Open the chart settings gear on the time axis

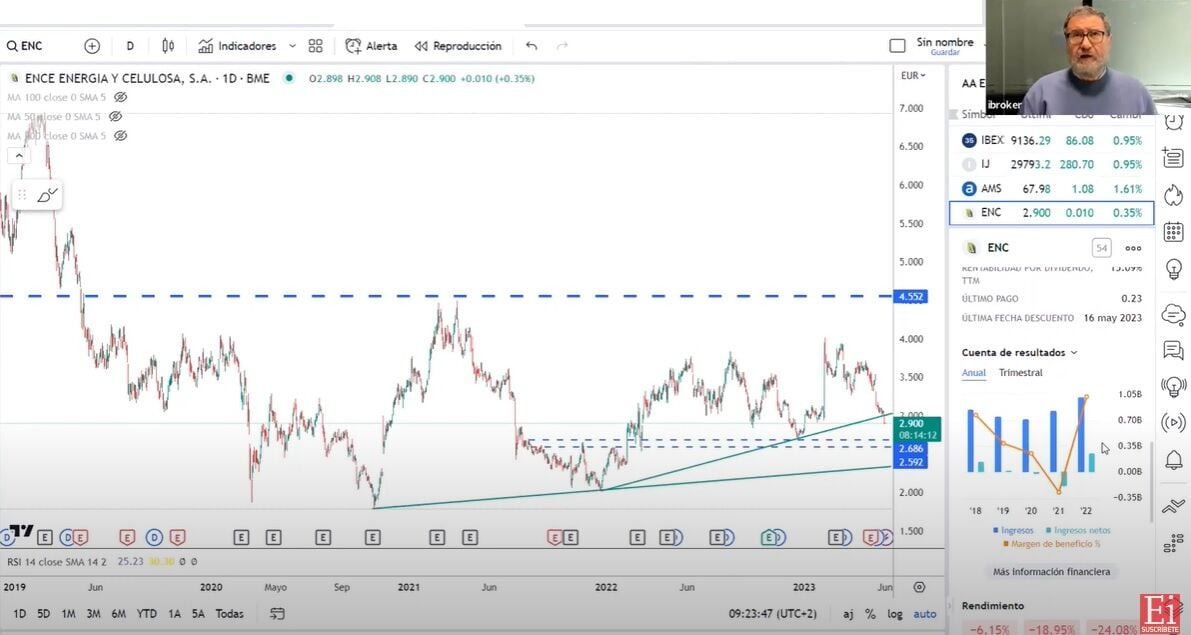919,587
